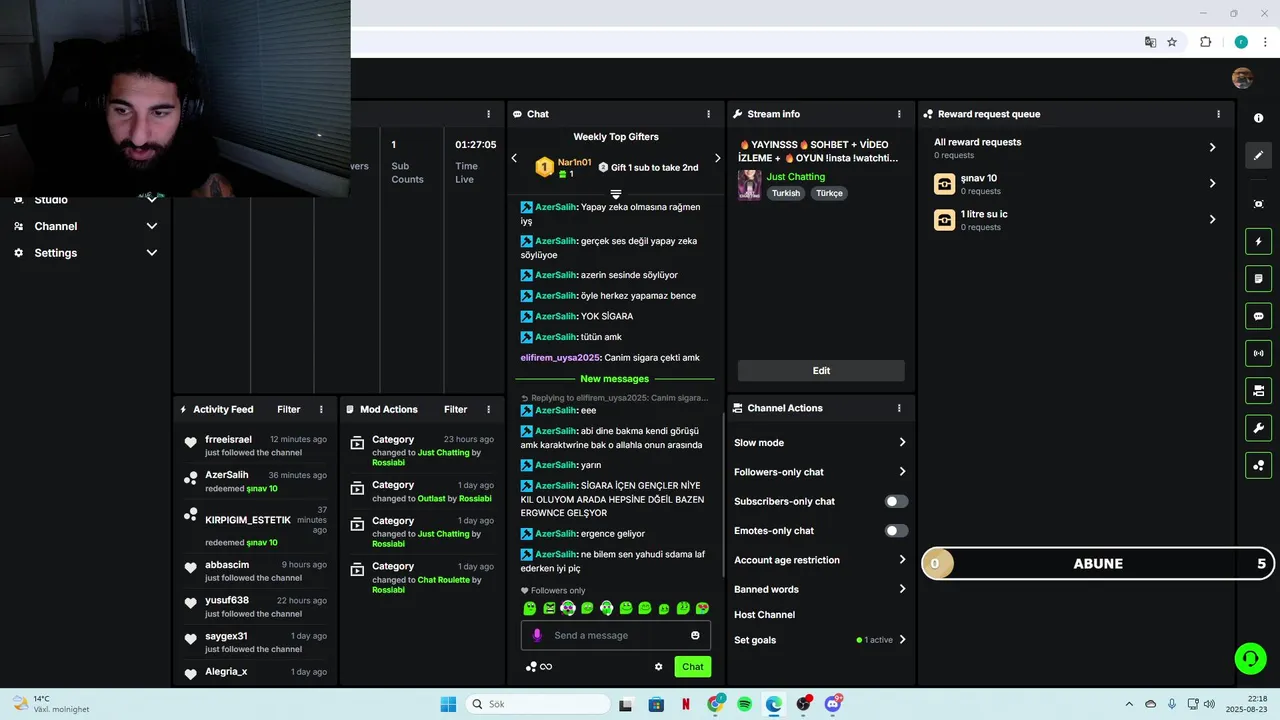The width and height of the screenshot is (1280, 720).
Task: Open Mod Actions three-dot menu
Action: coord(488,409)
